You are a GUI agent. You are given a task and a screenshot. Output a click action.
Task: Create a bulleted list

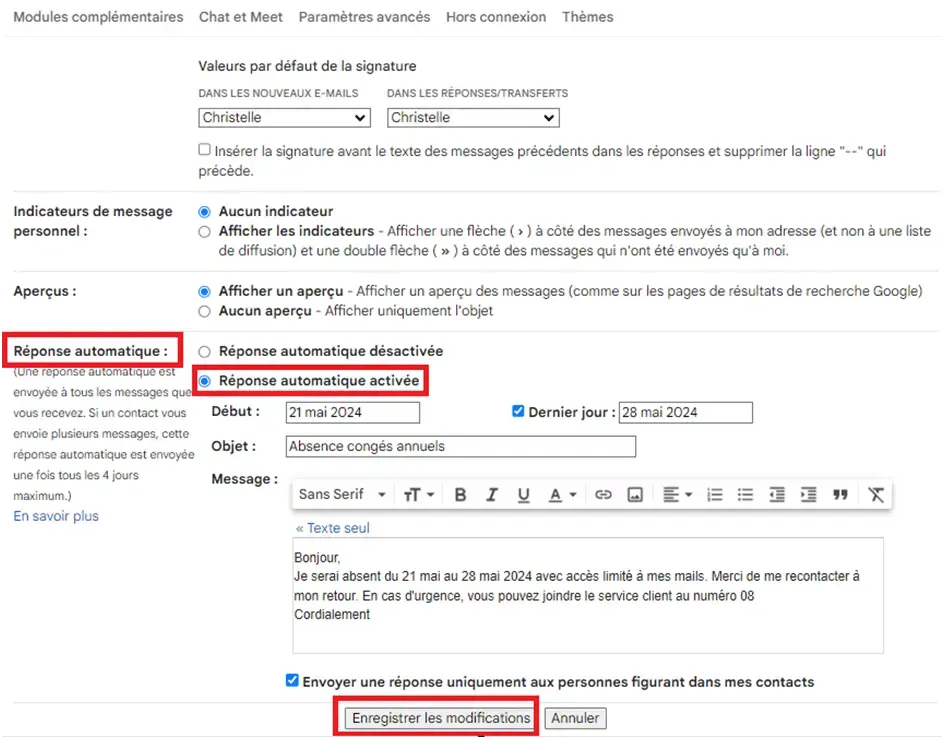745,494
